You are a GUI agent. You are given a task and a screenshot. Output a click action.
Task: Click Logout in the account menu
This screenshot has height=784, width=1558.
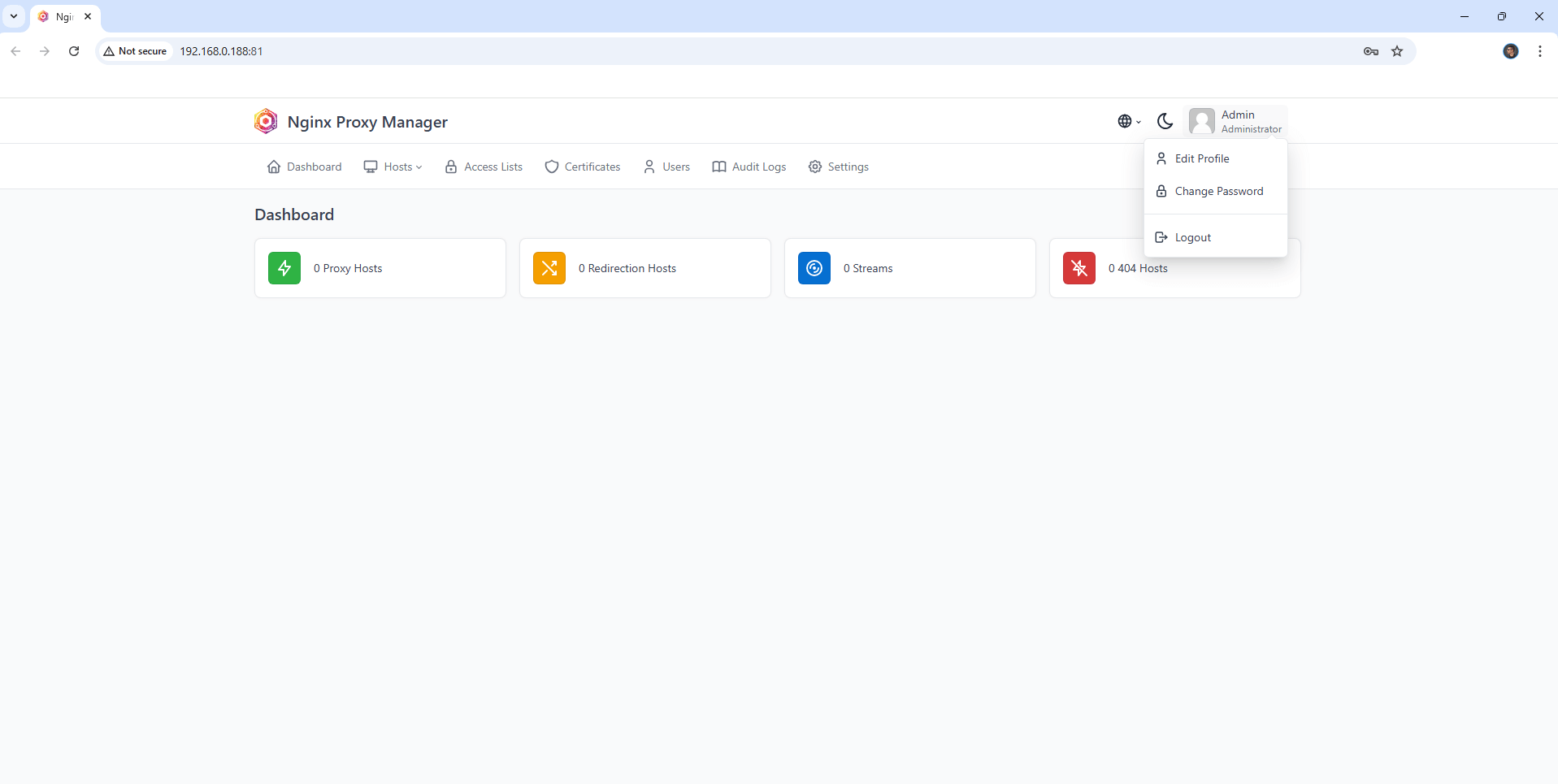coord(1194,236)
